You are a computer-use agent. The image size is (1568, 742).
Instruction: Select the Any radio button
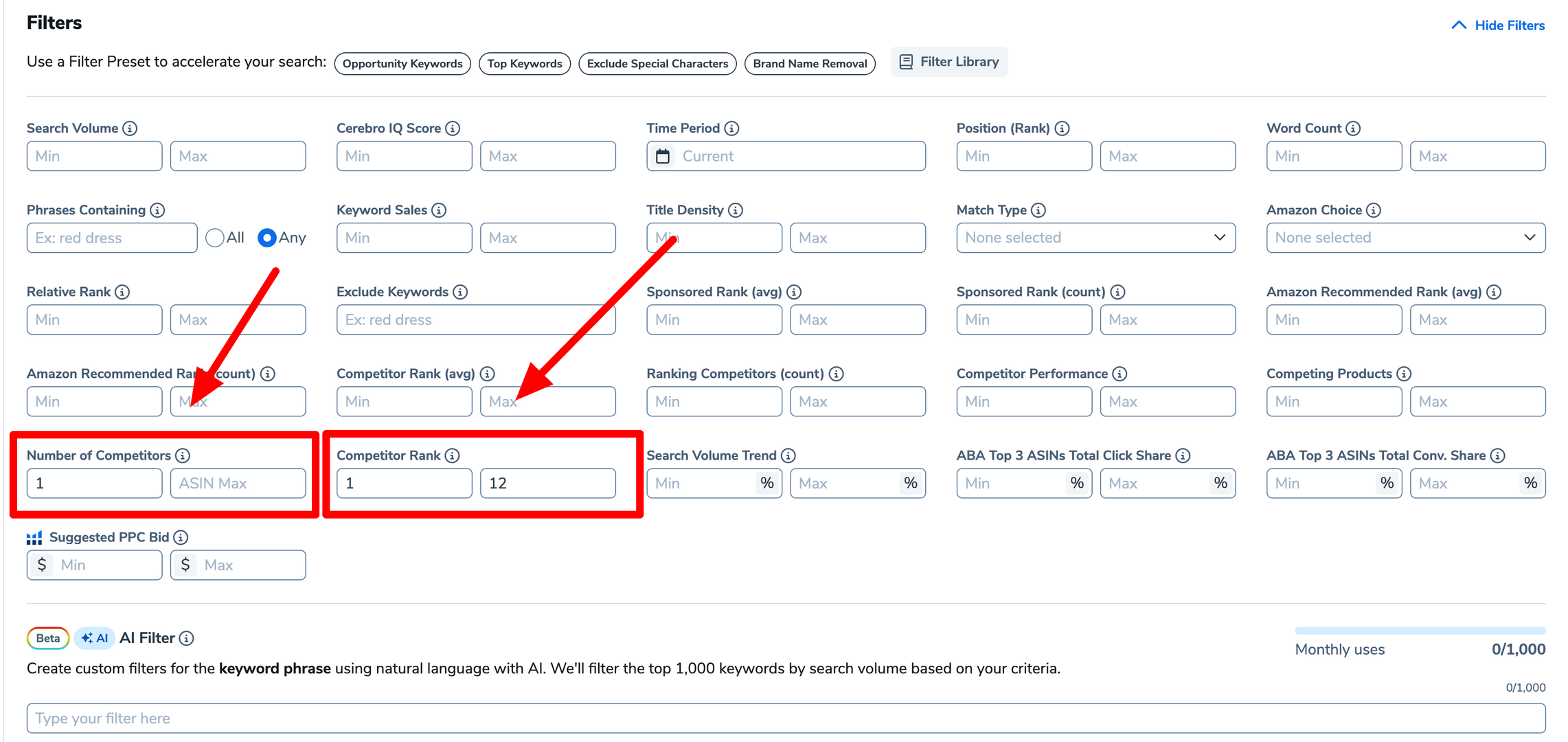click(x=267, y=238)
